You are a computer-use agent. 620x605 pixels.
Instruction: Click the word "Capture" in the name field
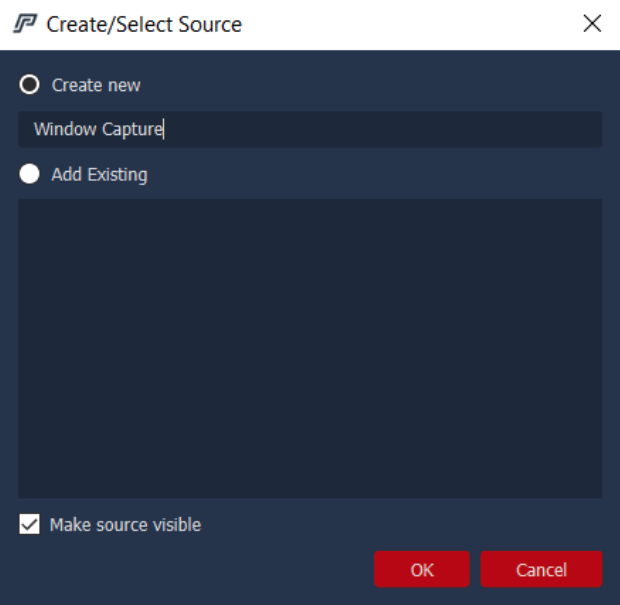point(133,129)
